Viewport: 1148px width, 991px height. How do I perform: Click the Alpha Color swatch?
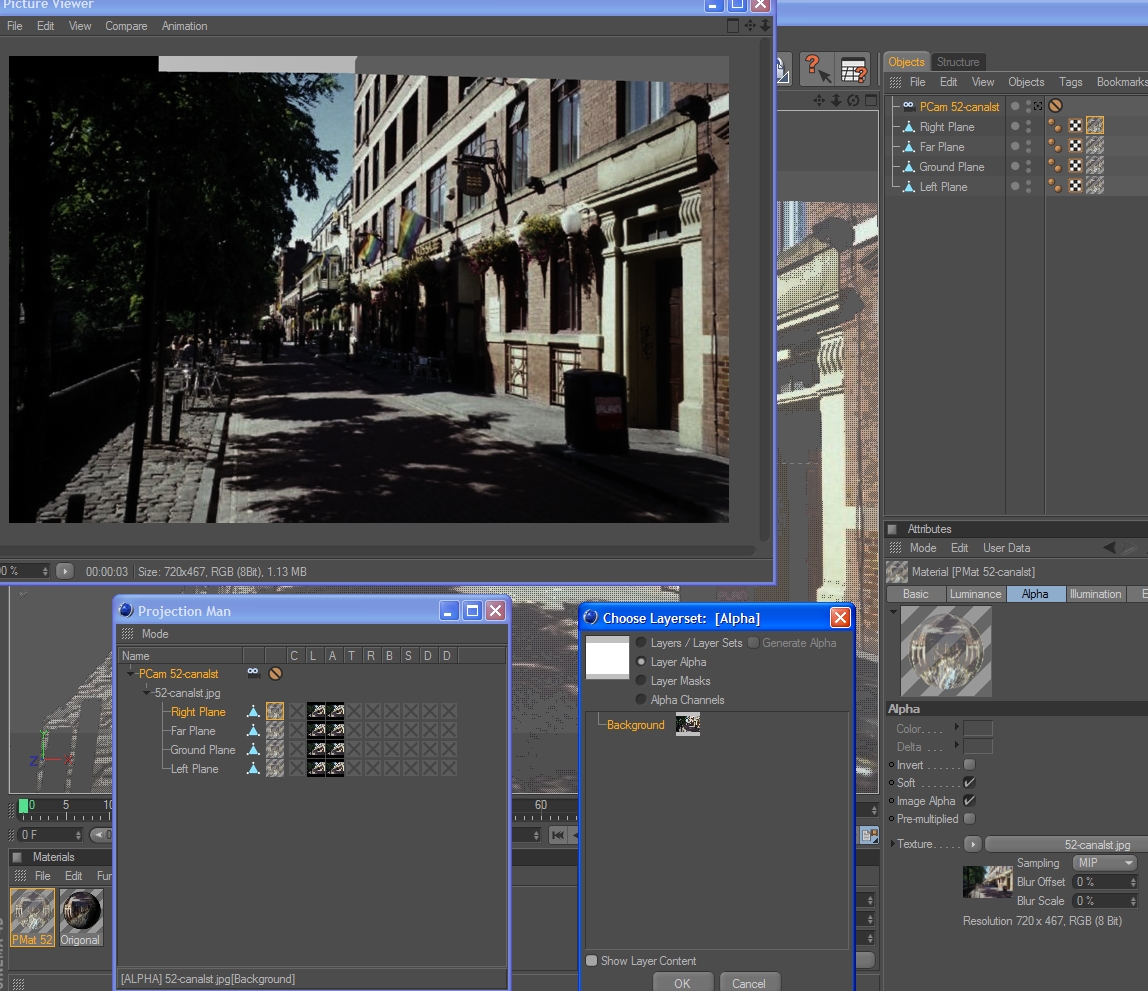click(978, 729)
